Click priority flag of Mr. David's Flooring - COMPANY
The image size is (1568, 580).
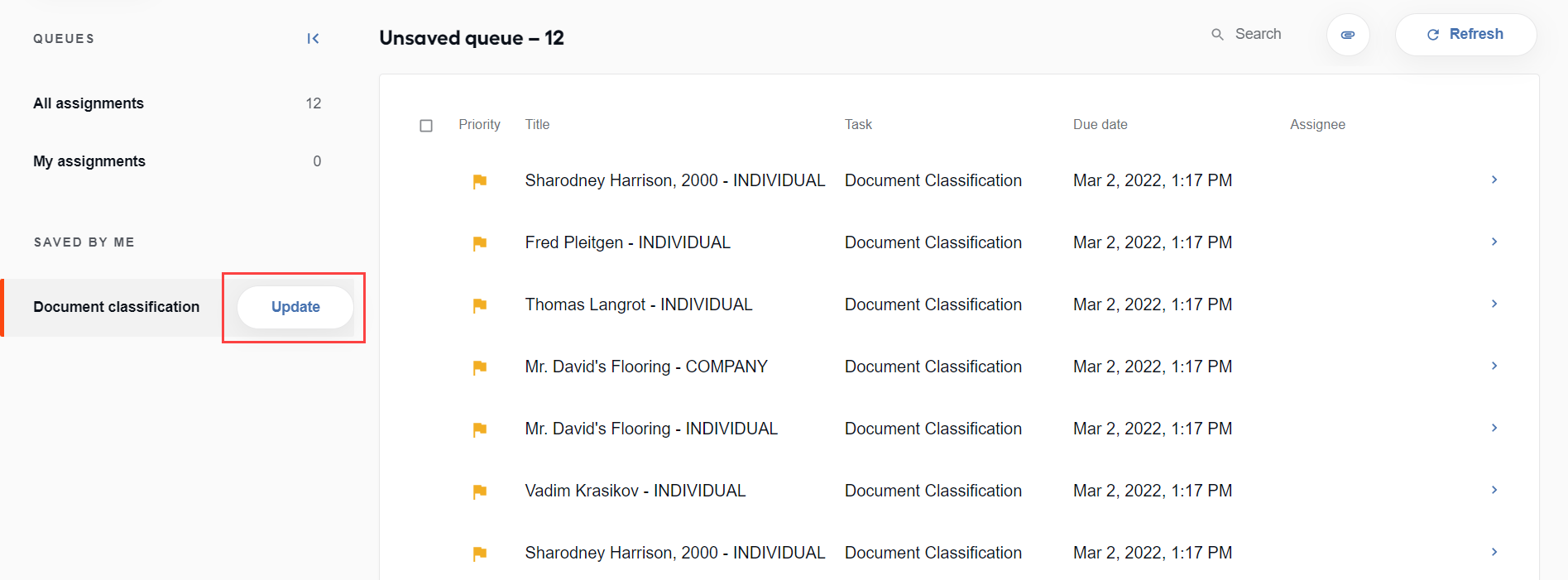(479, 367)
